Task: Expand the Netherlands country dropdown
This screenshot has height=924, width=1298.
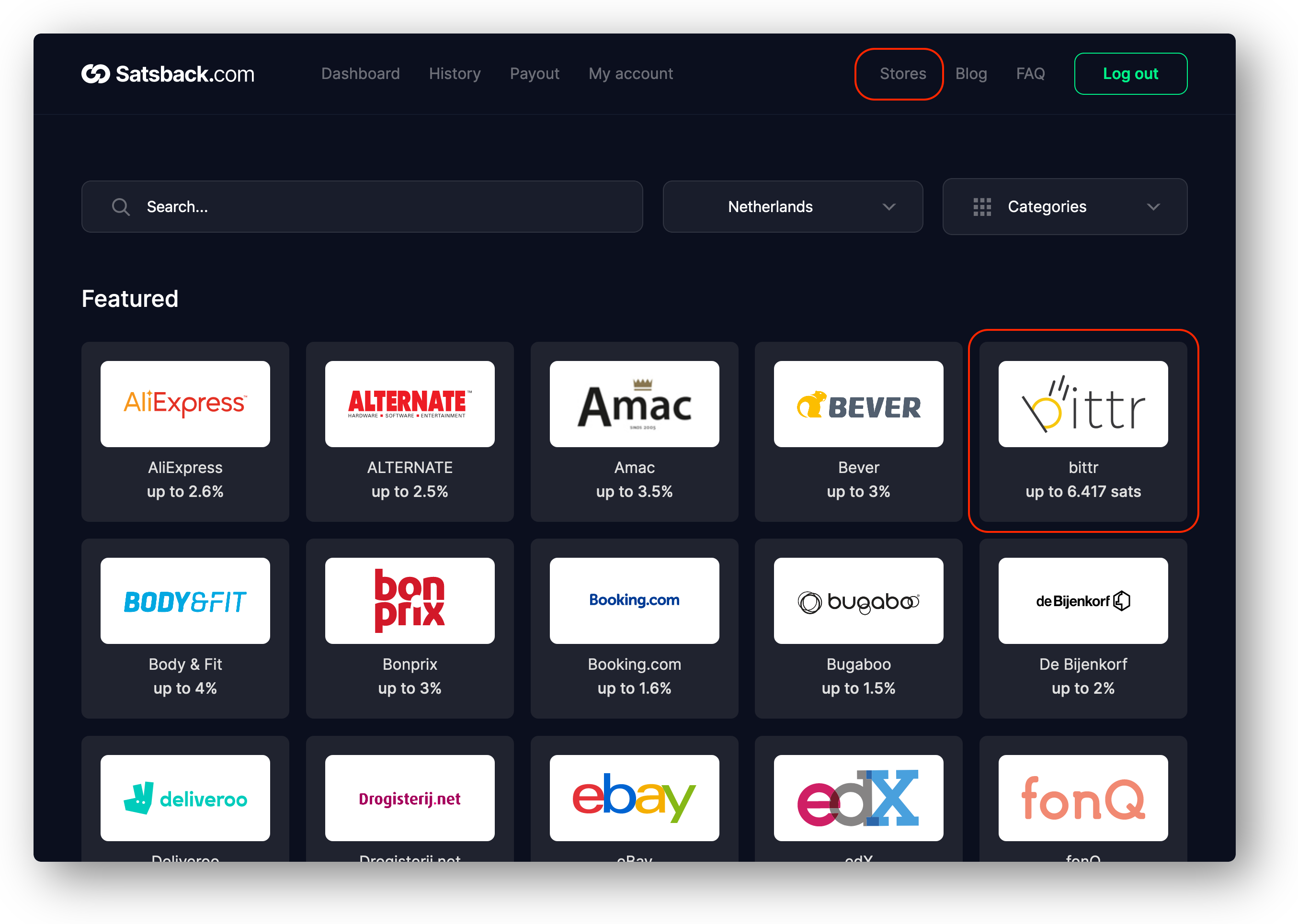Action: (793, 206)
